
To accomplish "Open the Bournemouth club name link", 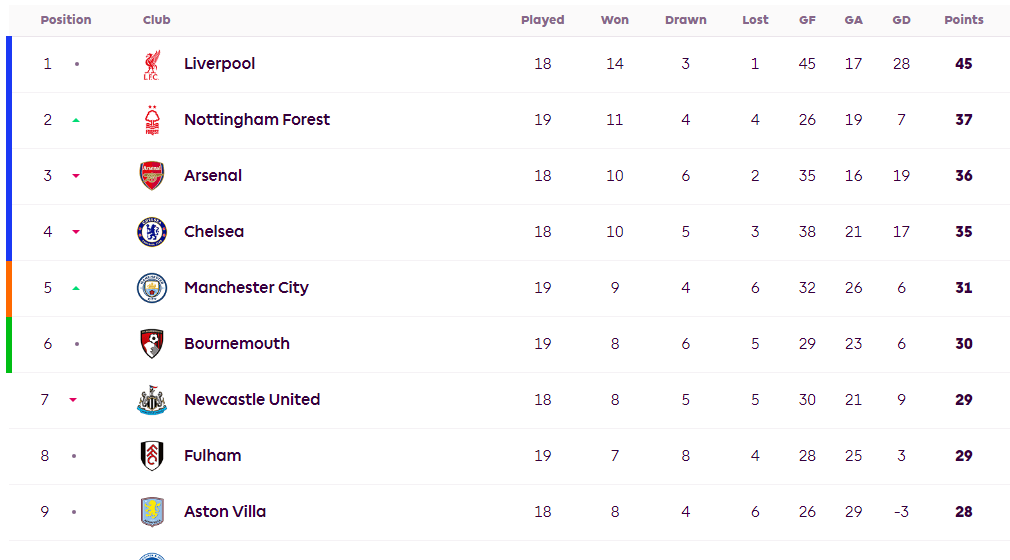I will [237, 344].
